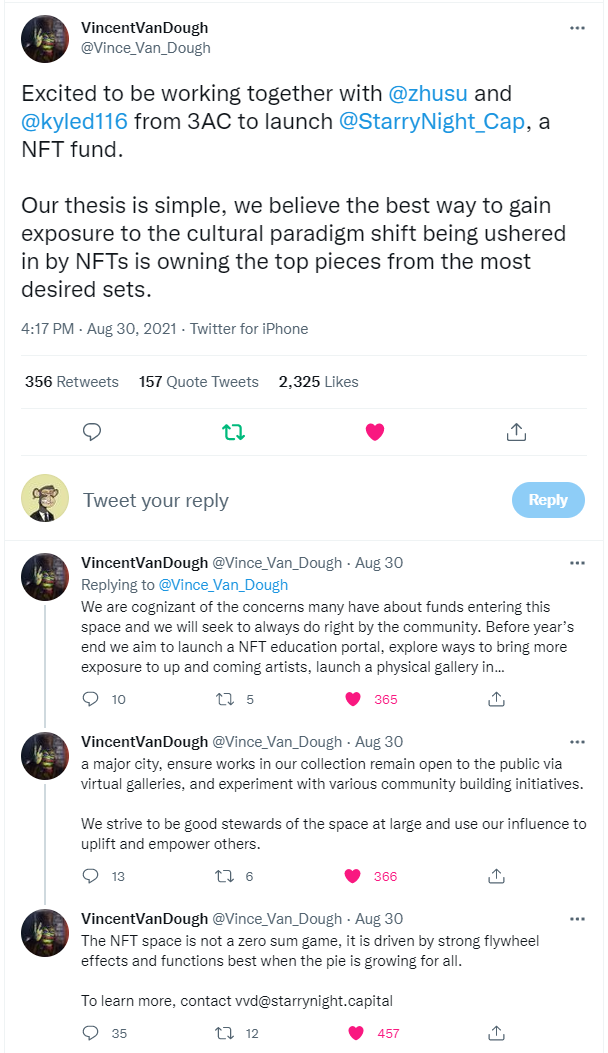View the 157 Quote Tweets list
Viewport: 608px width, 1053px height.
(198, 382)
